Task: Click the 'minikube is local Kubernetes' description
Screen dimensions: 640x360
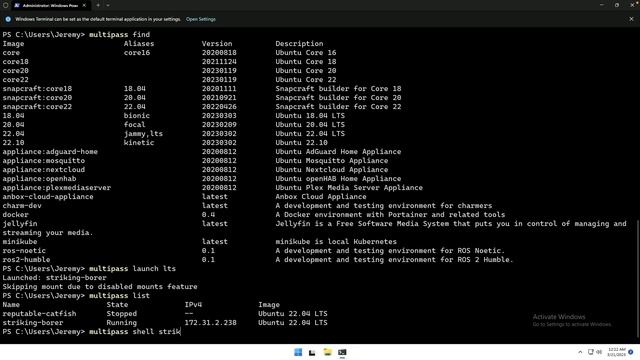Action: tap(336, 242)
